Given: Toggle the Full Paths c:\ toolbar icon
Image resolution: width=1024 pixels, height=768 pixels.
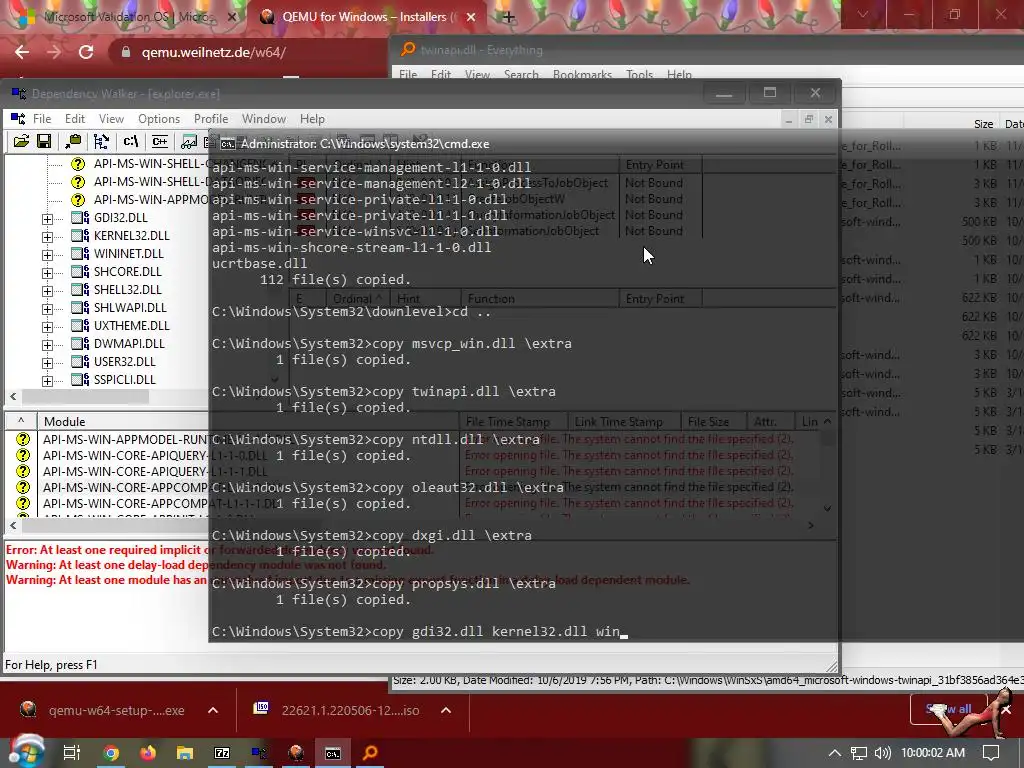Looking at the screenshot, I should click(x=131, y=141).
